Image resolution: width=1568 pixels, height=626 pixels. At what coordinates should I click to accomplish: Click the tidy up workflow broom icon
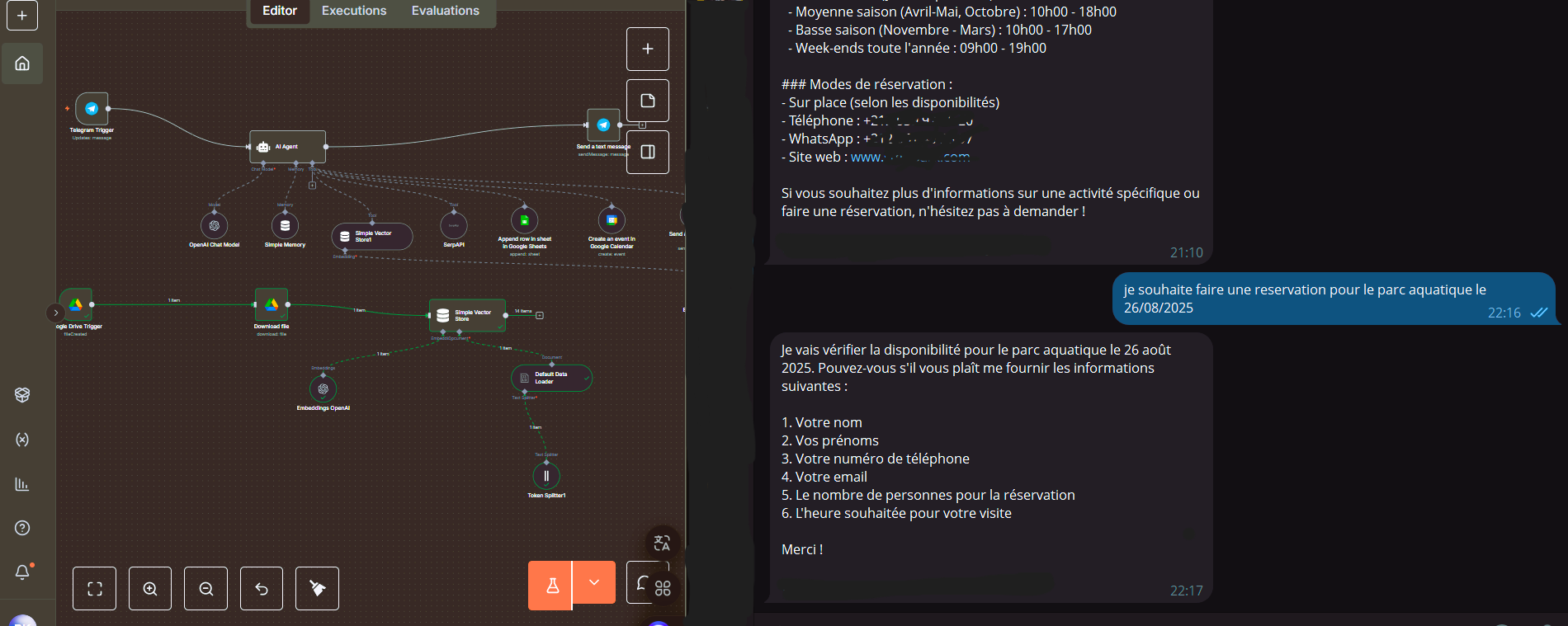click(317, 589)
